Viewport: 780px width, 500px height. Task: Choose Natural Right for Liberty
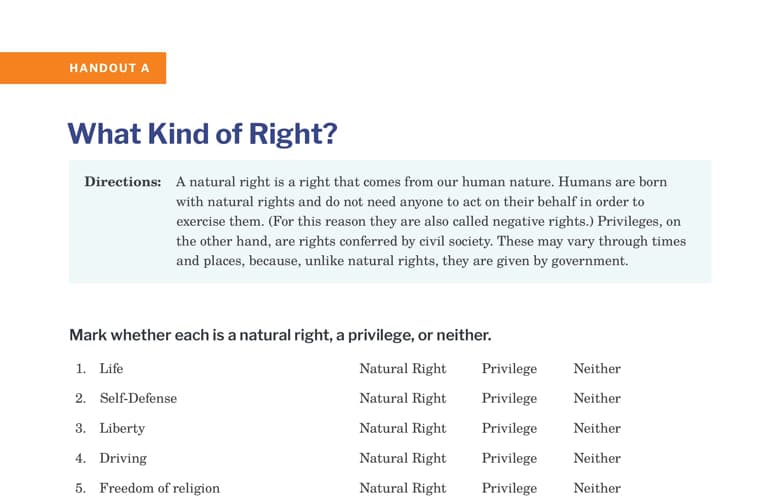point(403,428)
